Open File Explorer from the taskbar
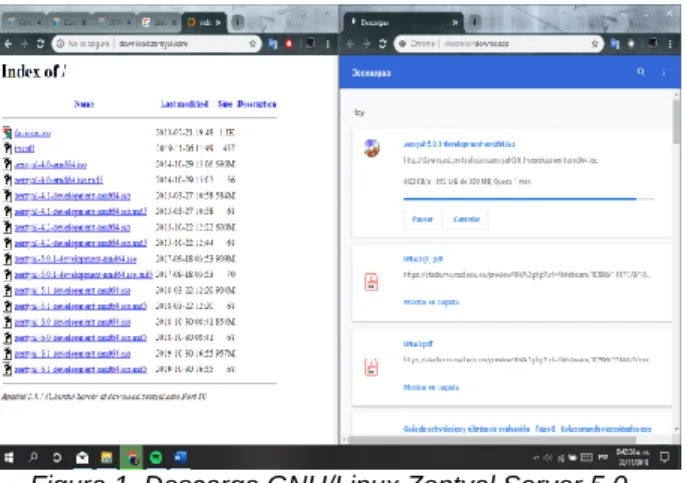The height and width of the screenshot is (483, 687). pos(106,458)
